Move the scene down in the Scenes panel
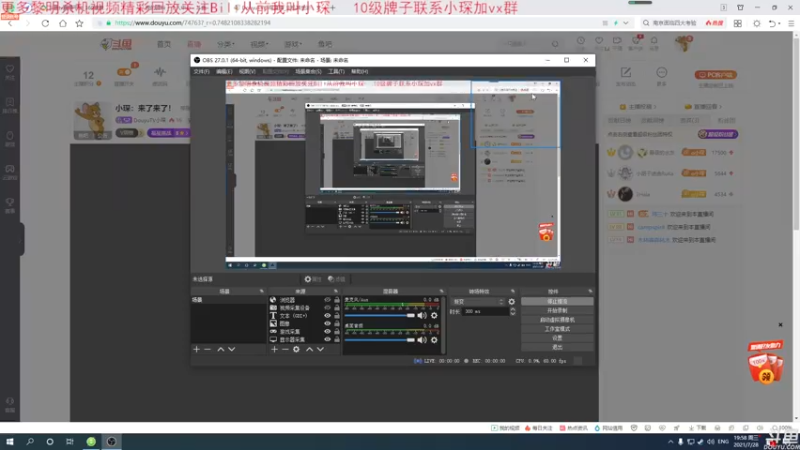The width and height of the screenshot is (800, 450). (232, 349)
